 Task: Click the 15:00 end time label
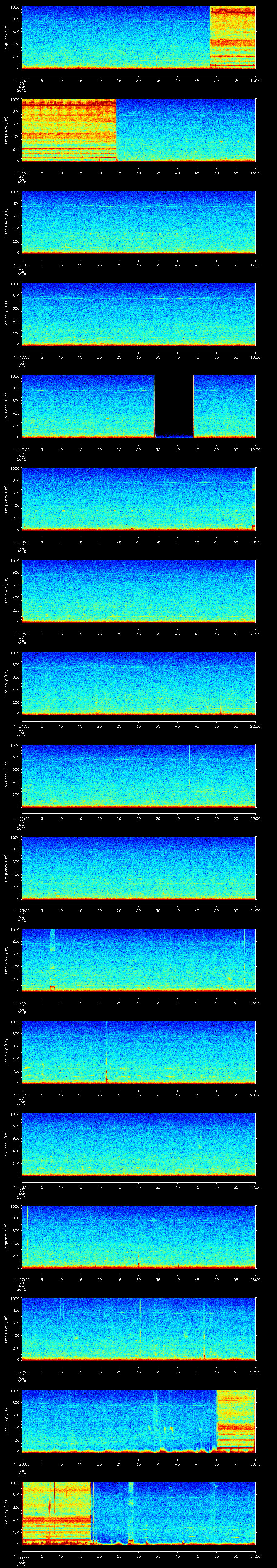(x=255, y=80)
